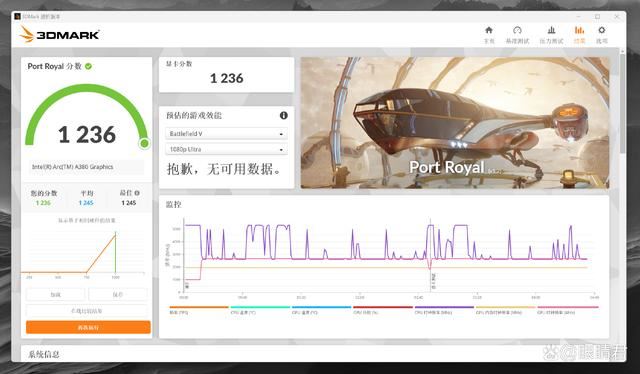Open the Benchmarks tab (speedometer icon)
The image size is (640, 374).
[517, 35]
